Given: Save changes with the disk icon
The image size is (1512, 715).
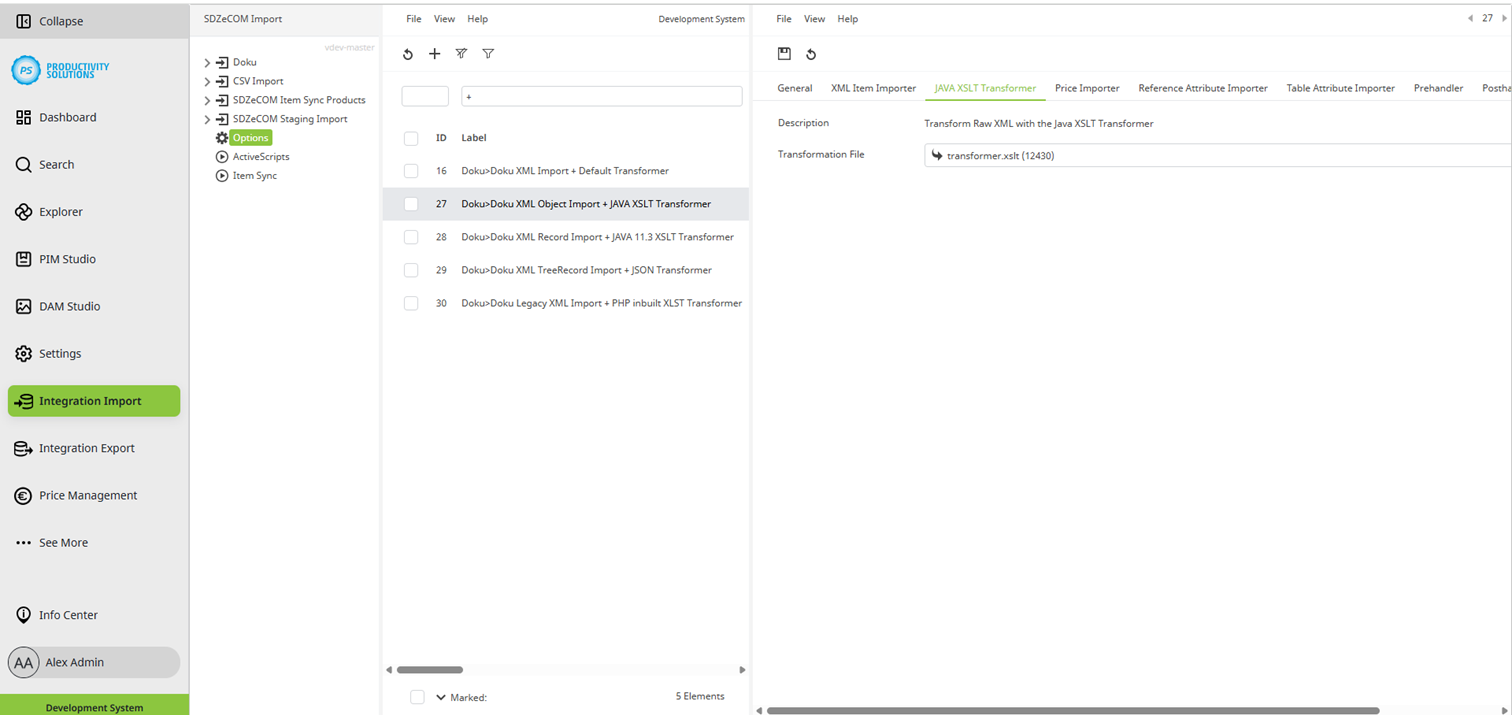Looking at the screenshot, I should click(x=784, y=53).
